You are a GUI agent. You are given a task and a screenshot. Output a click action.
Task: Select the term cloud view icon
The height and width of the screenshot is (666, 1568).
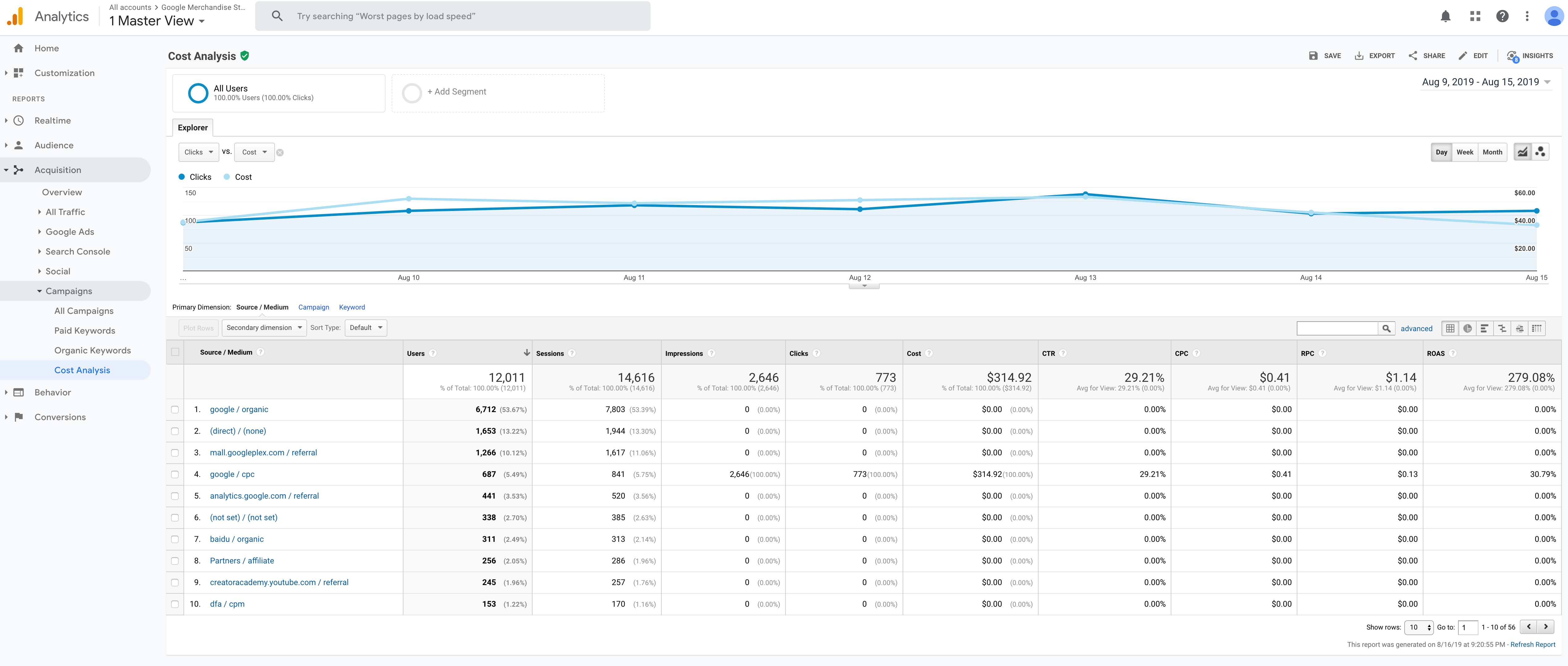[x=1519, y=329]
